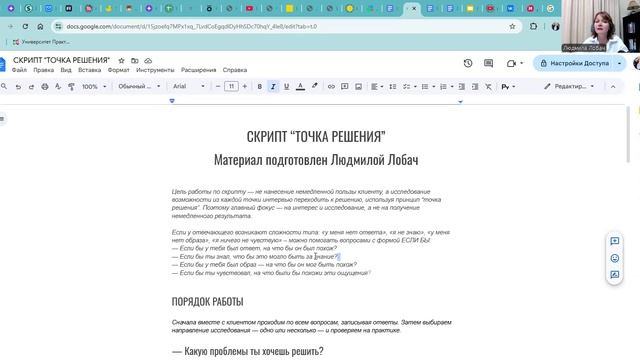Image resolution: width=640 pixels, height=360 pixels.
Task: Add comment from the right margin
Action: tap(615, 241)
